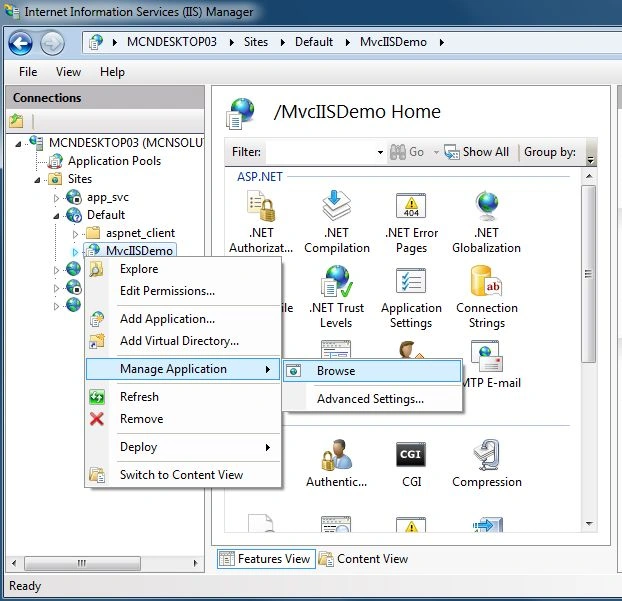The image size is (622, 601).
Task: Click the Show All button
Action: 476,152
